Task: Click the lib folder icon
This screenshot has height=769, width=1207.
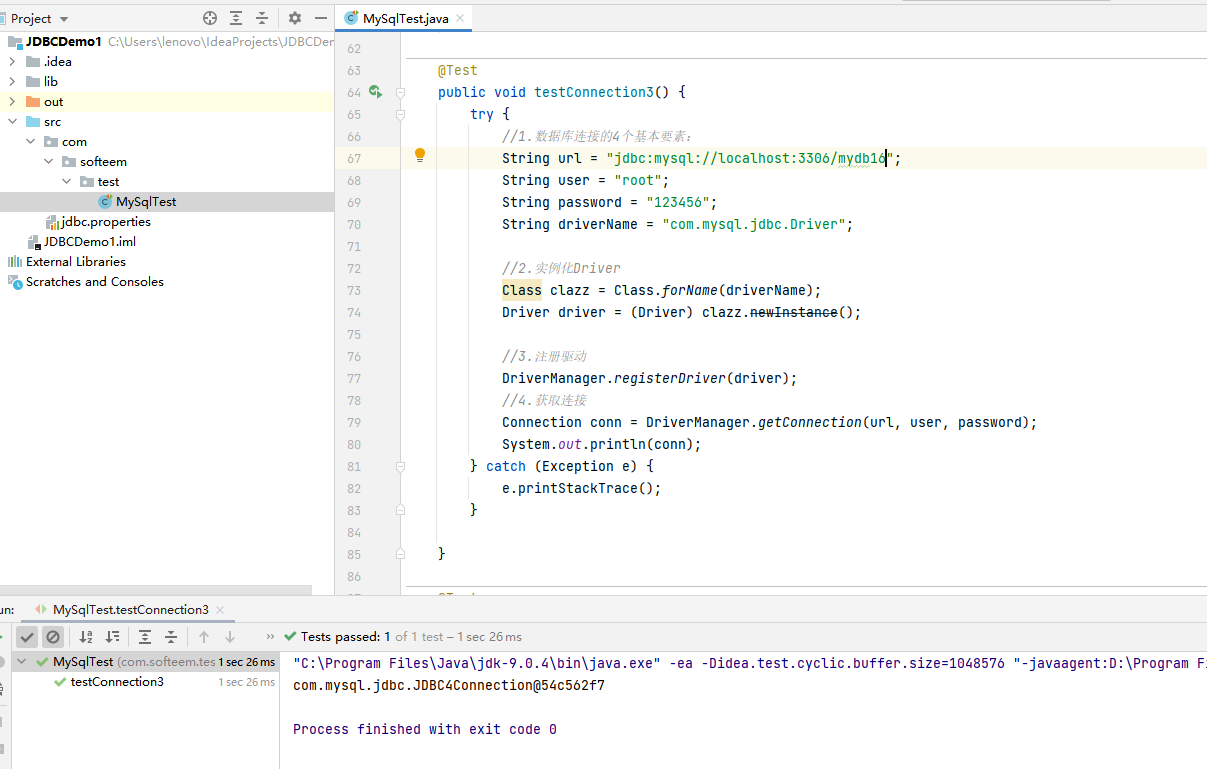Action: click(33, 81)
